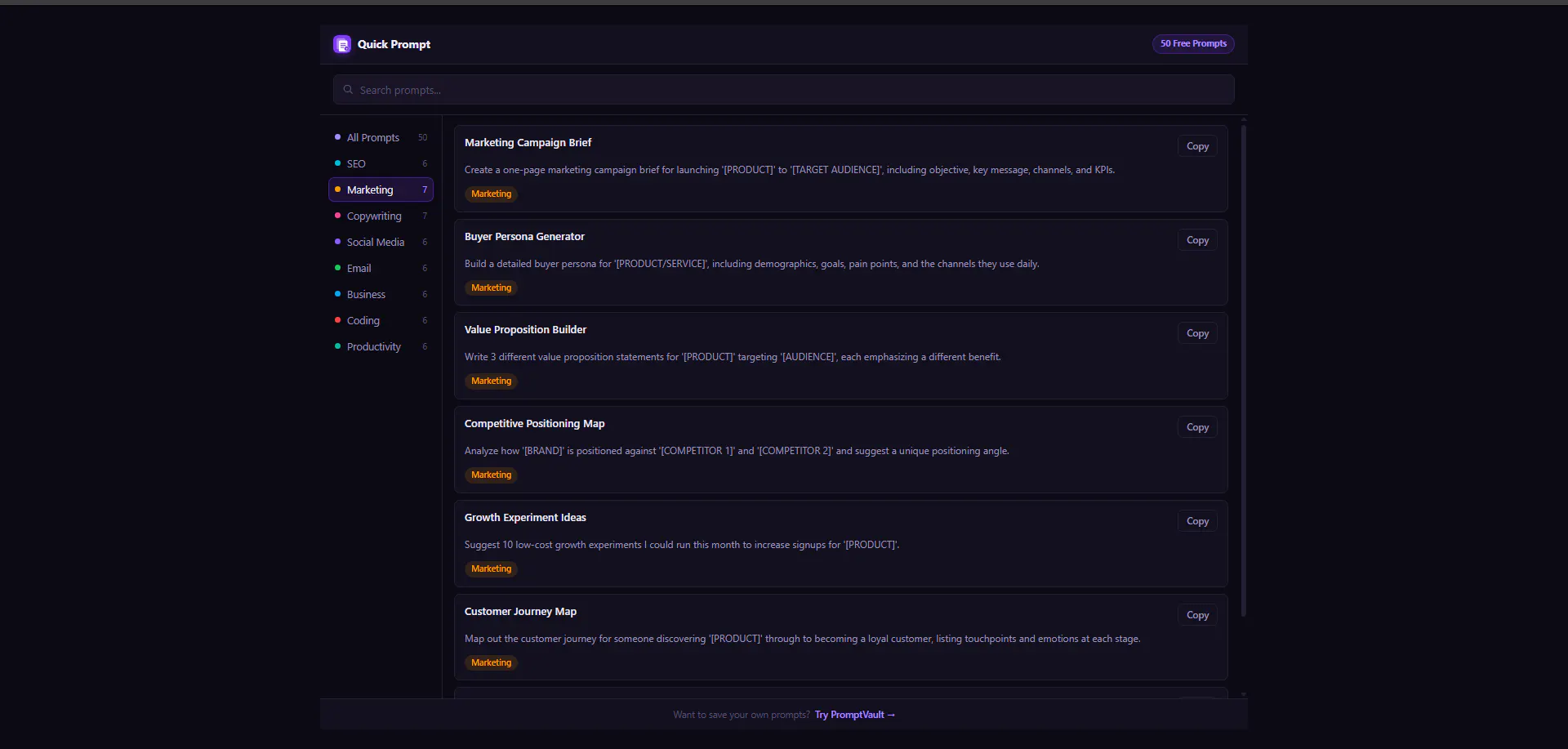The width and height of the screenshot is (1568, 749).
Task: Click the campaign brief description text
Action: (789, 170)
